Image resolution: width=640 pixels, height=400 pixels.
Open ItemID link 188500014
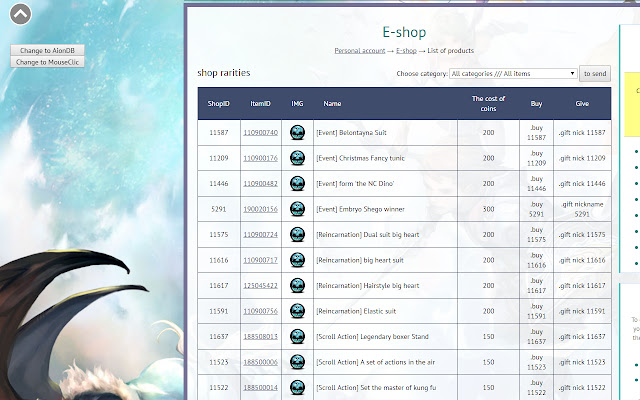click(260, 388)
